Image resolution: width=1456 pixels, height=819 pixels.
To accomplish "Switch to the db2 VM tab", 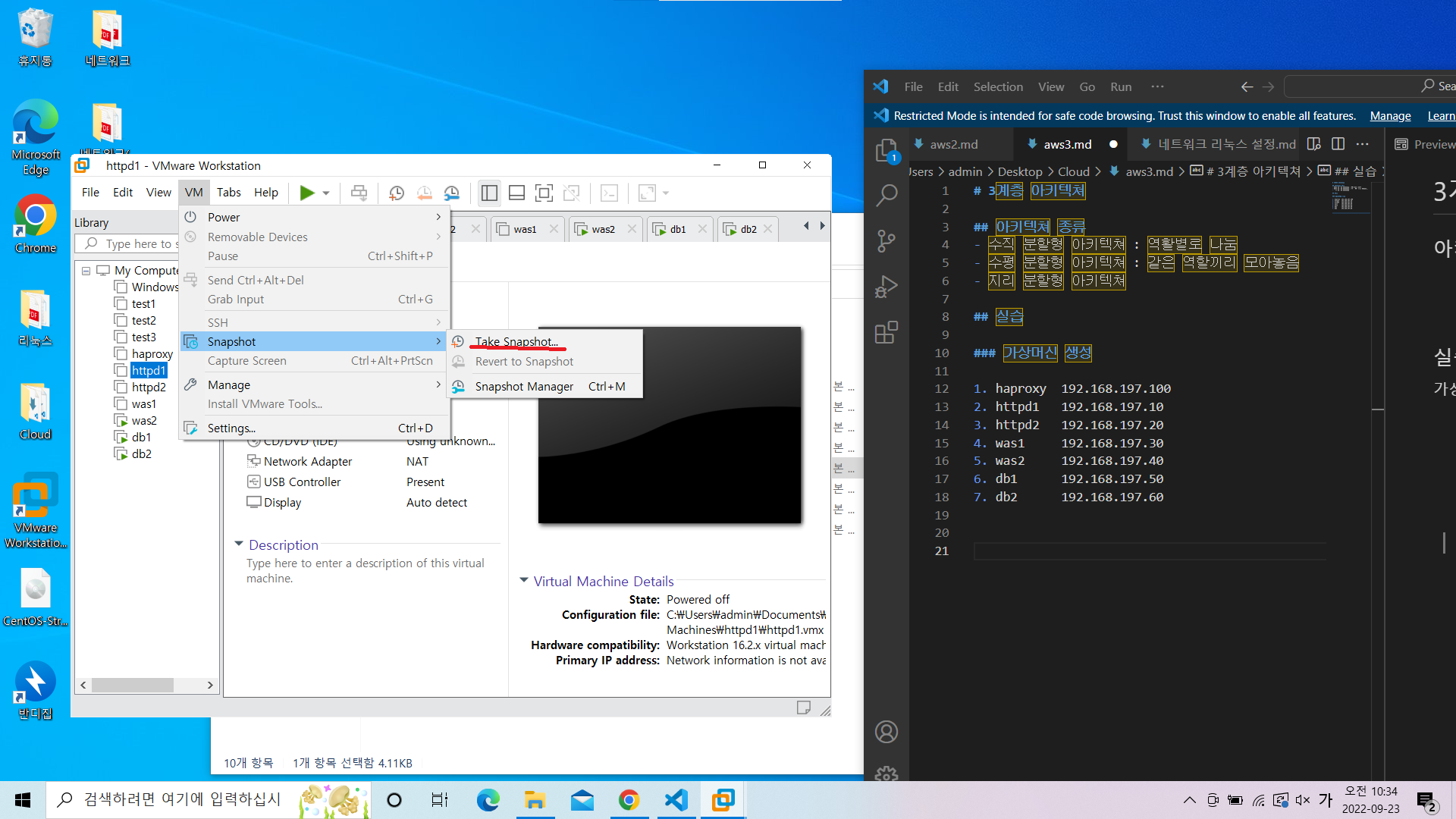I will (748, 229).
